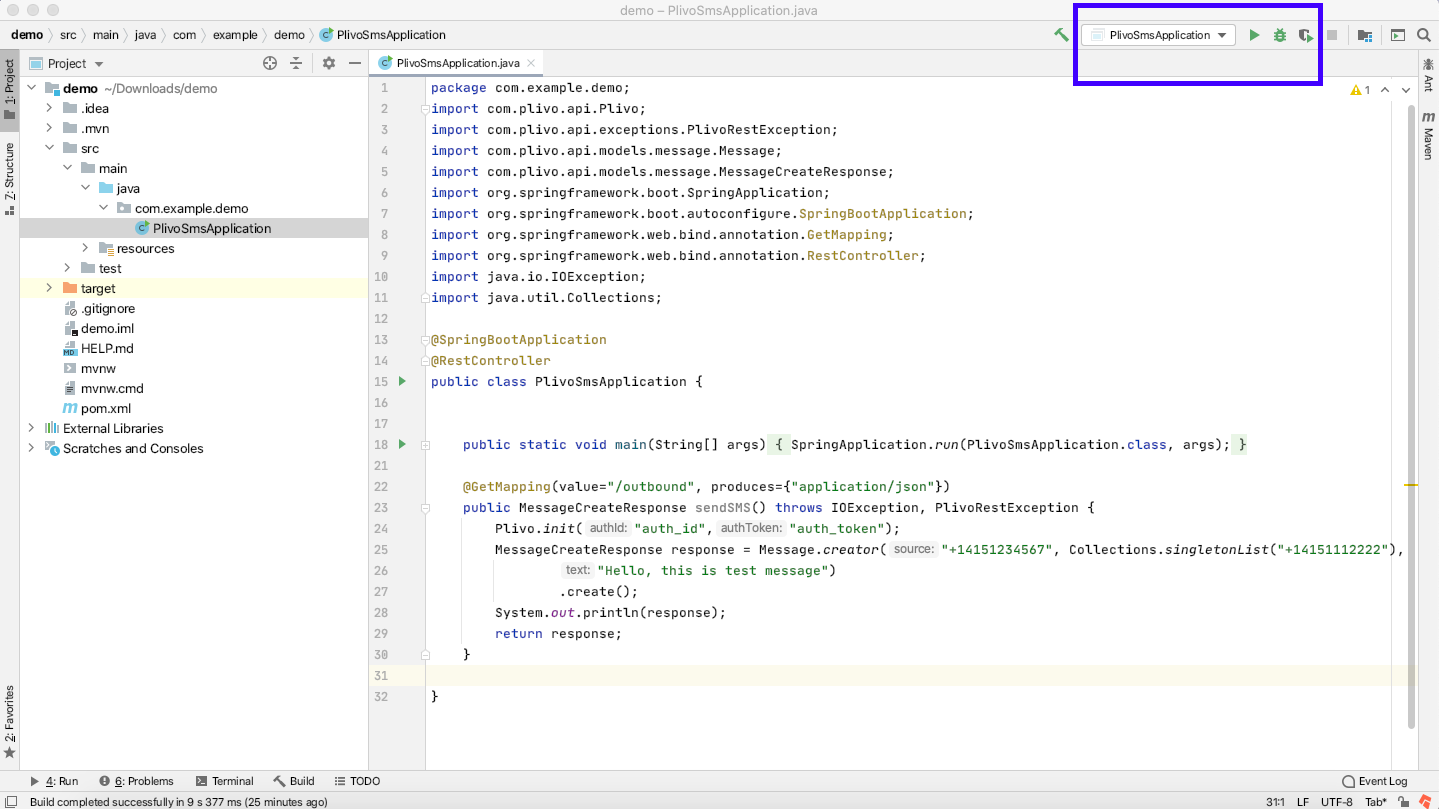Click the Build project hammer icon
This screenshot has height=809, width=1439.
[1061, 35]
